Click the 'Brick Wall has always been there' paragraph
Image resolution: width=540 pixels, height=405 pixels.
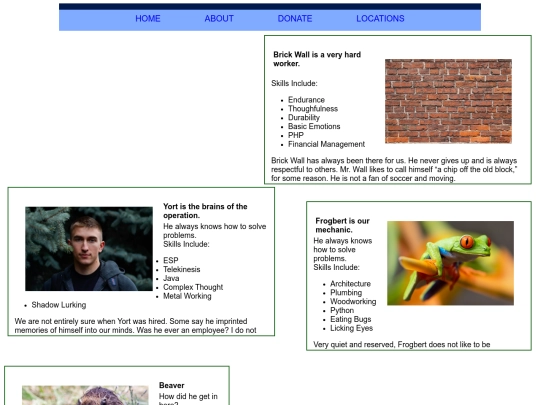tap(394, 169)
